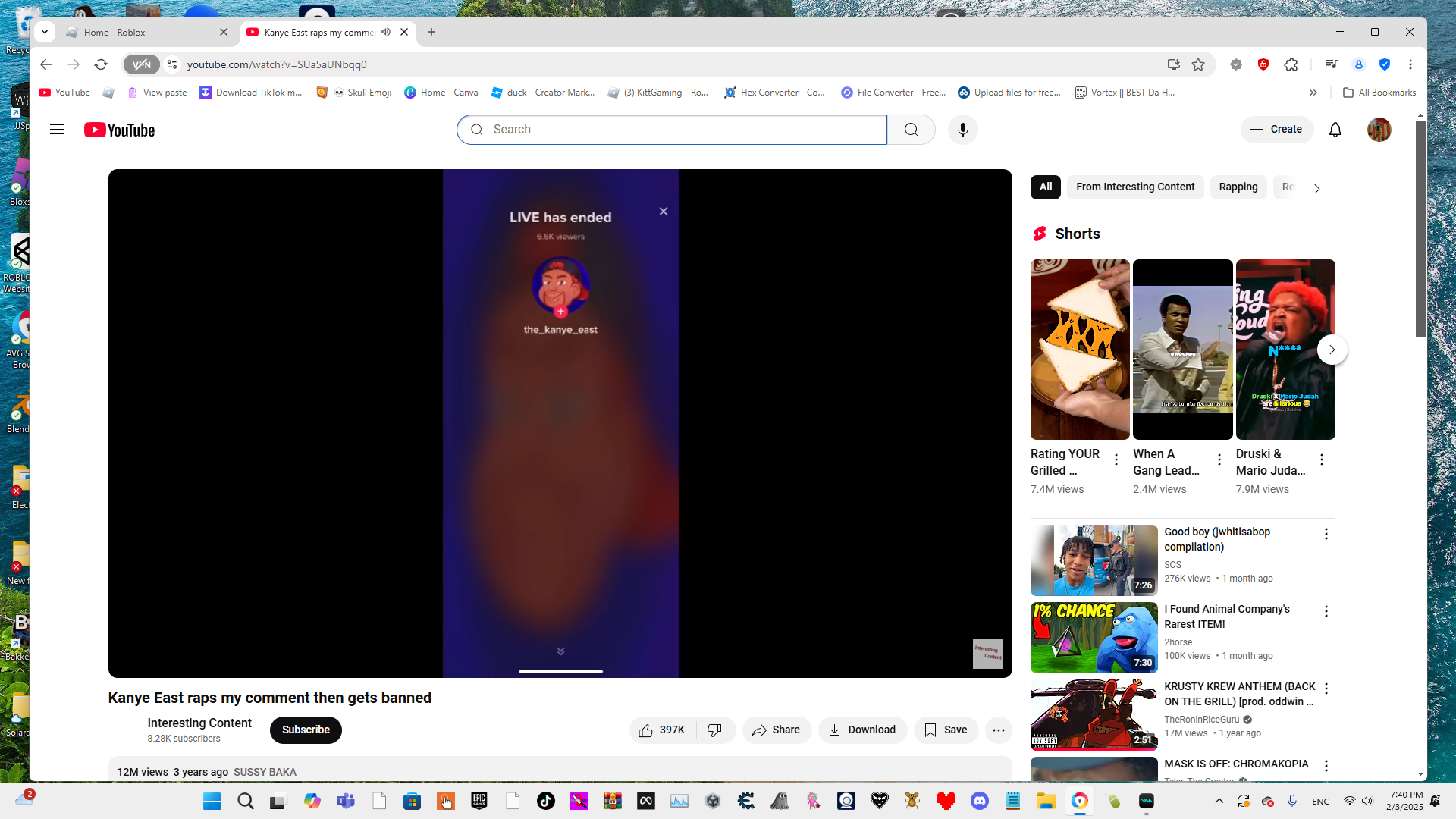1456x819 pixels.
Task: Select From Interesting Content chip
Action: pos(1135,187)
